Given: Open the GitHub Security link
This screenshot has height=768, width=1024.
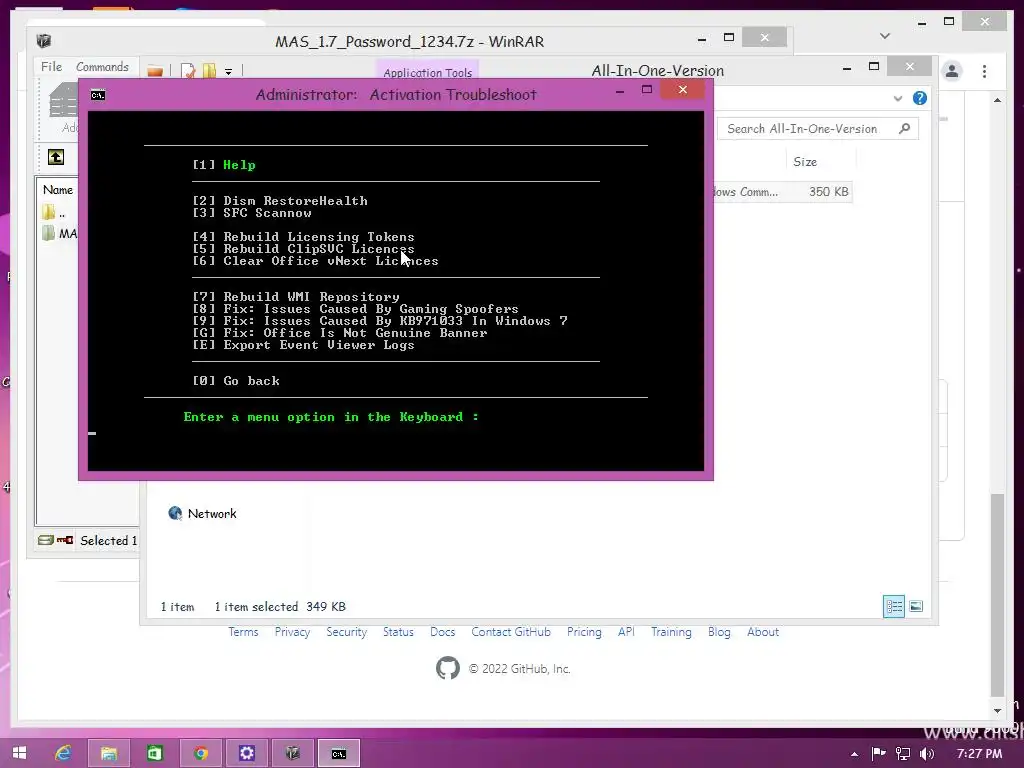Looking at the screenshot, I should [x=346, y=632].
